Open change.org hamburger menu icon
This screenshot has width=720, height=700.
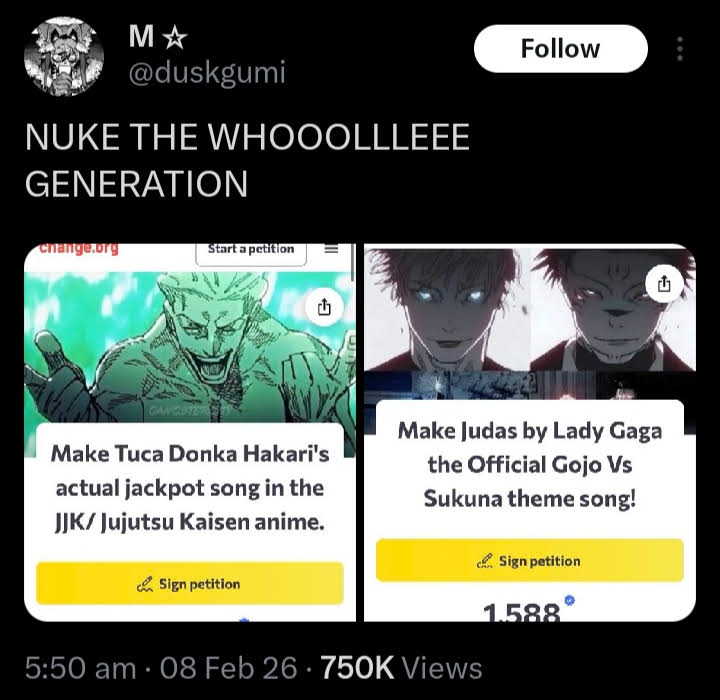(331, 249)
